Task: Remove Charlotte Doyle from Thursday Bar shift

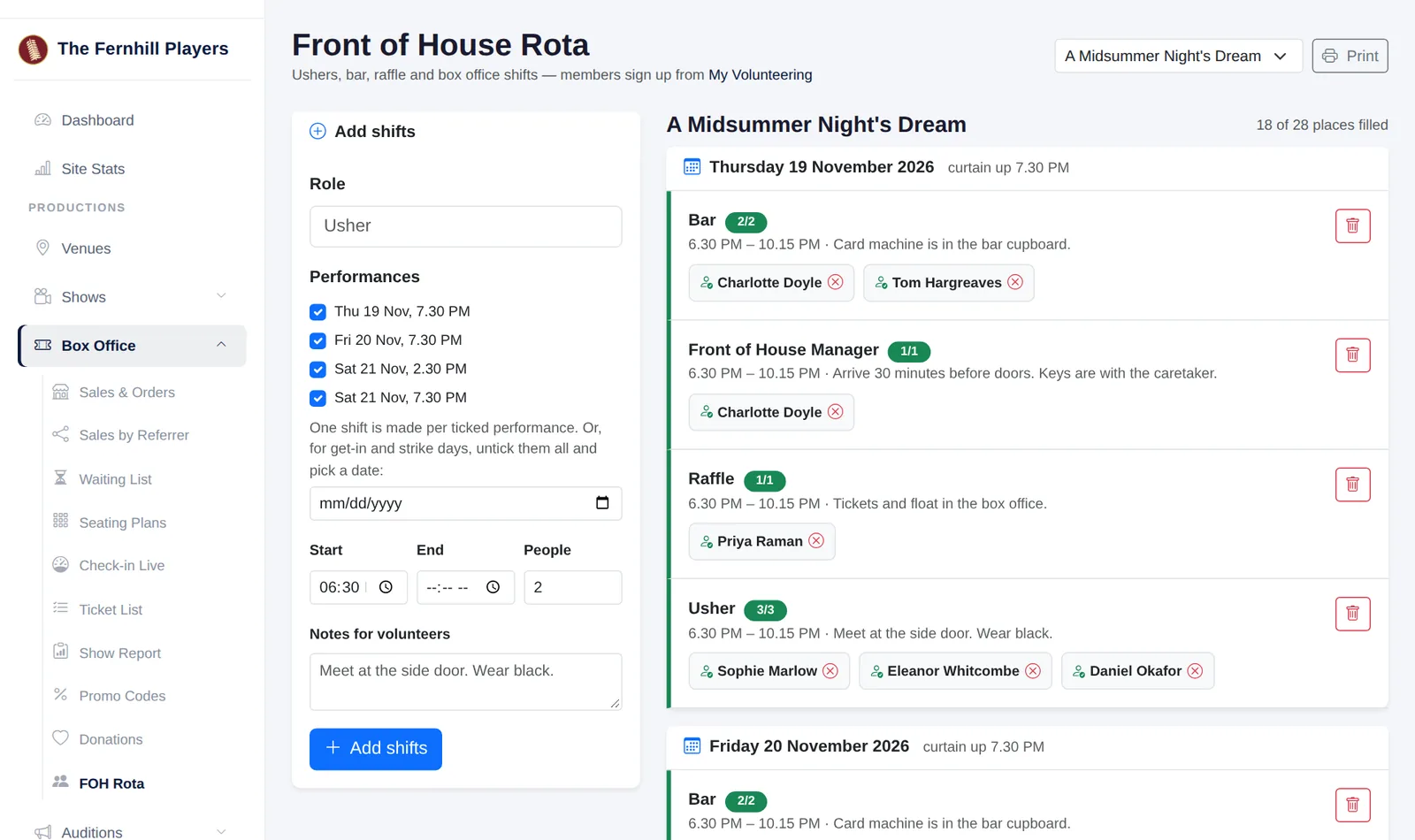Action: tap(835, 282)
